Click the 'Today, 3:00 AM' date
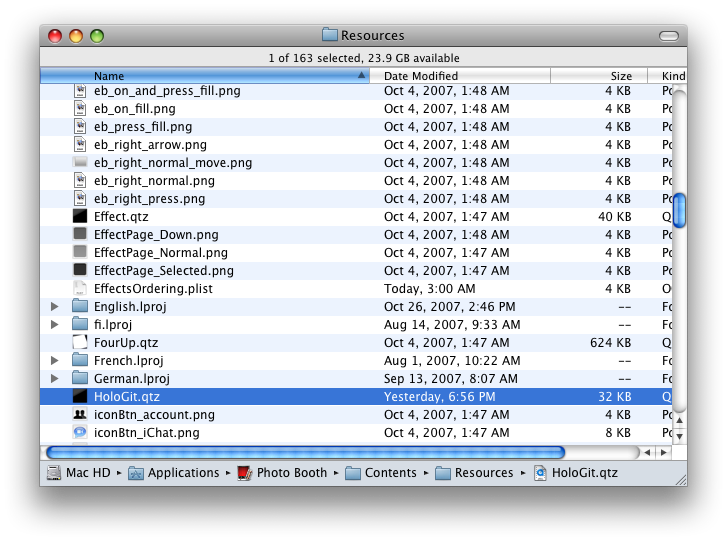The width and height of the screenshot is (727, 541). 429,288
